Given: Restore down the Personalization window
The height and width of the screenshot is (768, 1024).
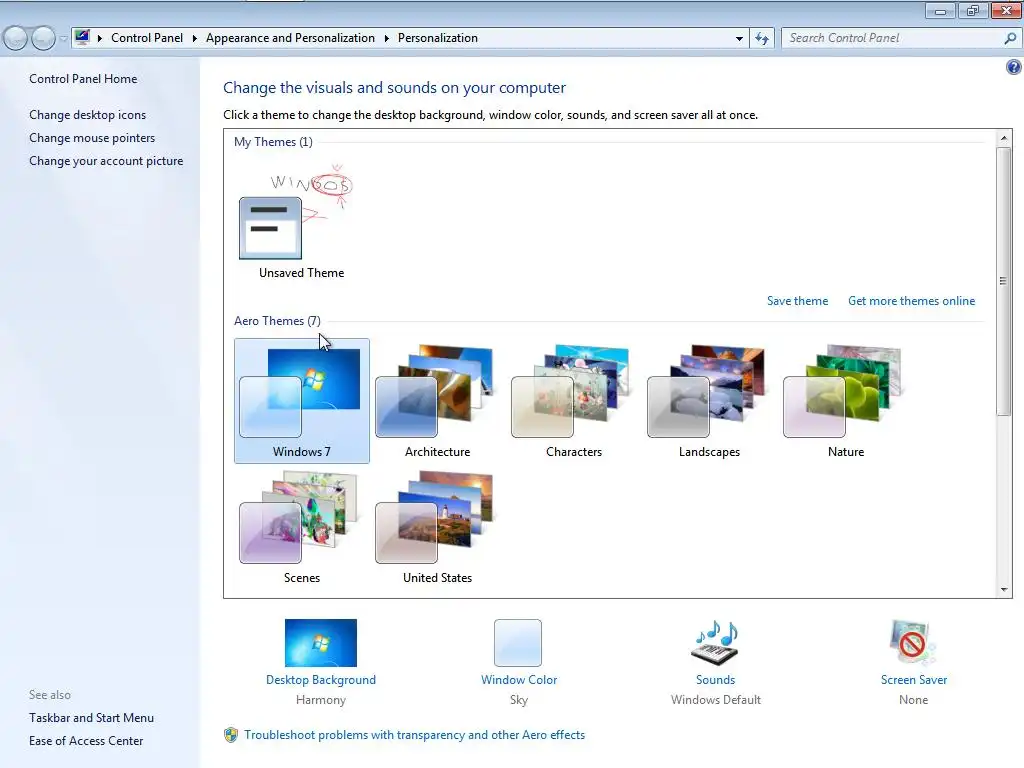Looking at the screenshot, I should (x=973, y=10).
